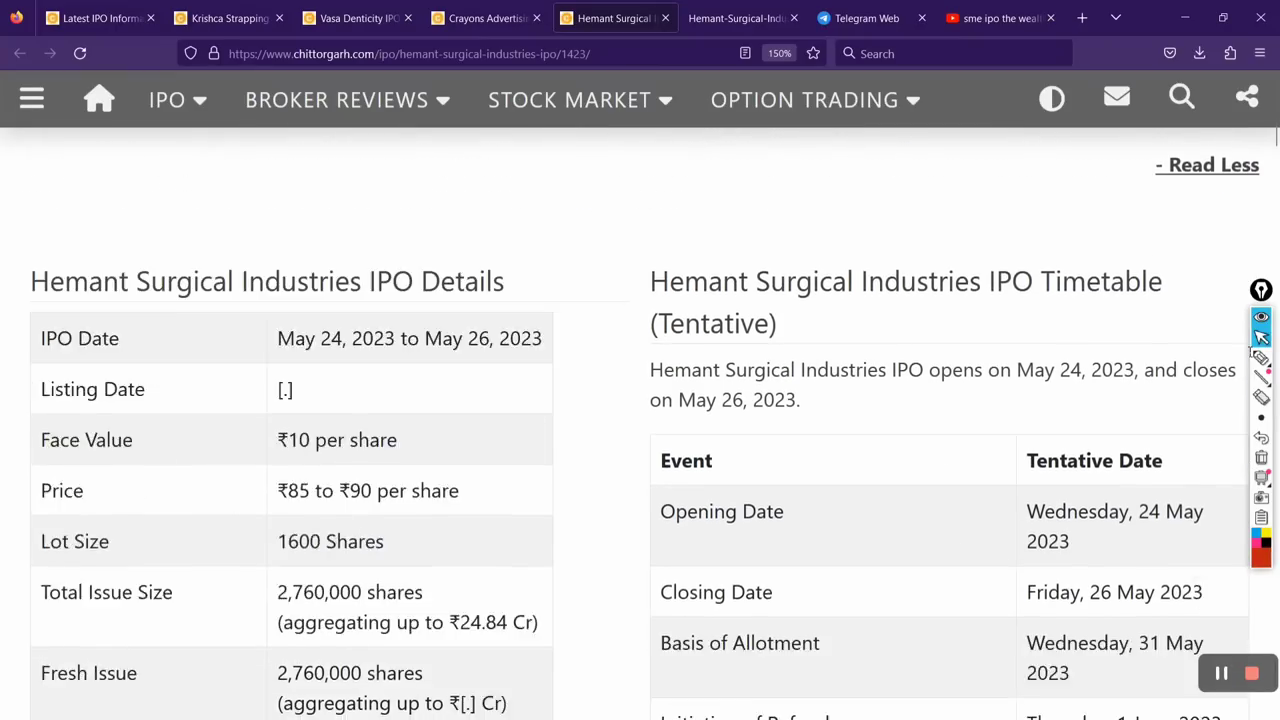The image size is (1280, 720).
Task: Clear annotations with trash can icon
Action: (x=1261, y=458)
